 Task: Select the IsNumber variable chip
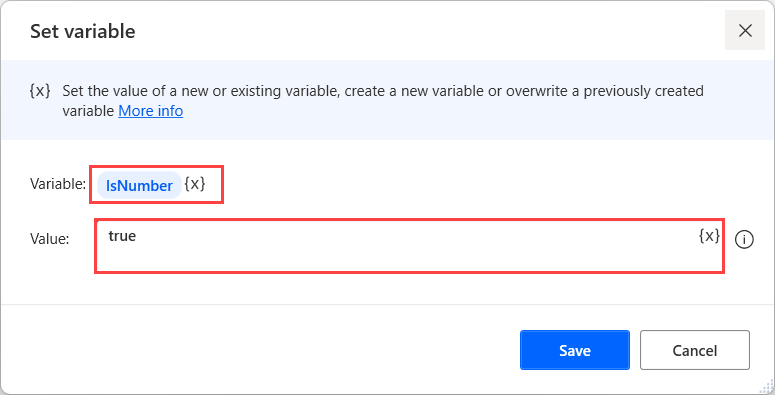coord(139,185)
